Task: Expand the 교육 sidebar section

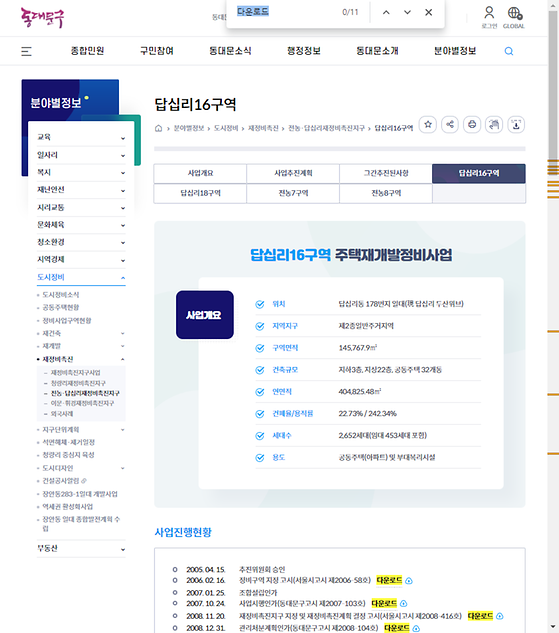Action: [81, 137]
